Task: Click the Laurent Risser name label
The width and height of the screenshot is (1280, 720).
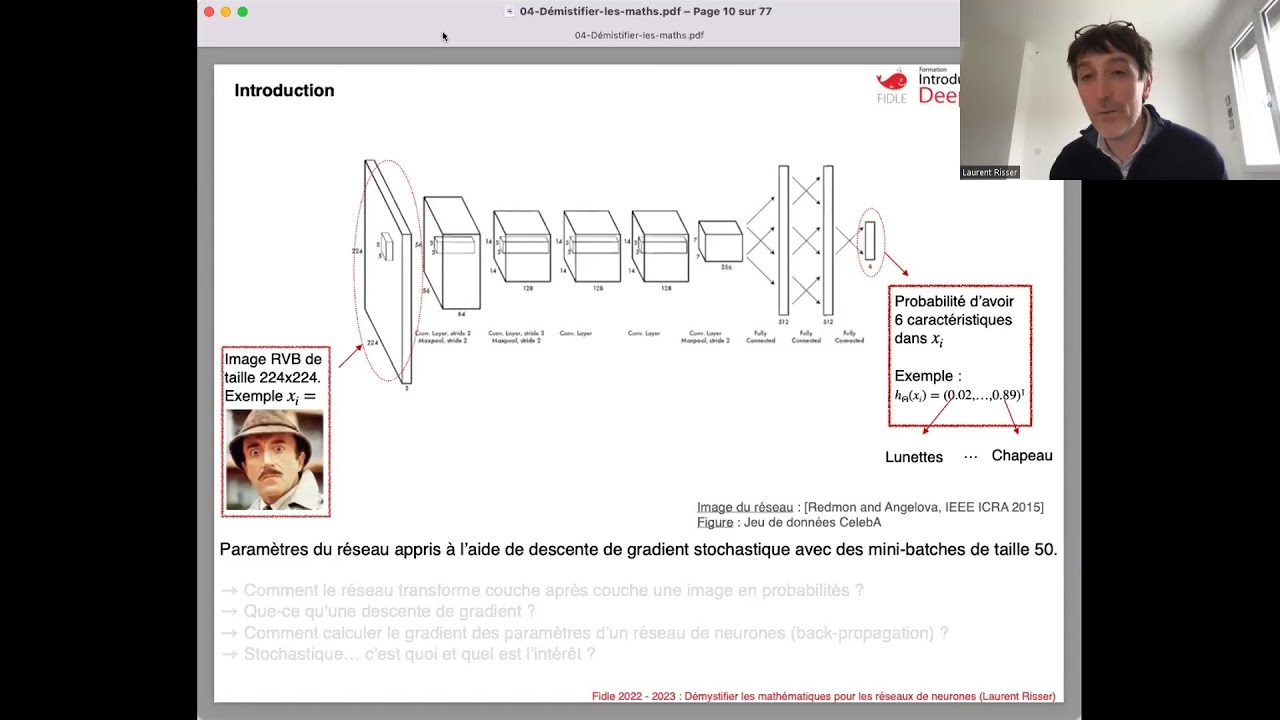Action: click(x=990, y=172)
